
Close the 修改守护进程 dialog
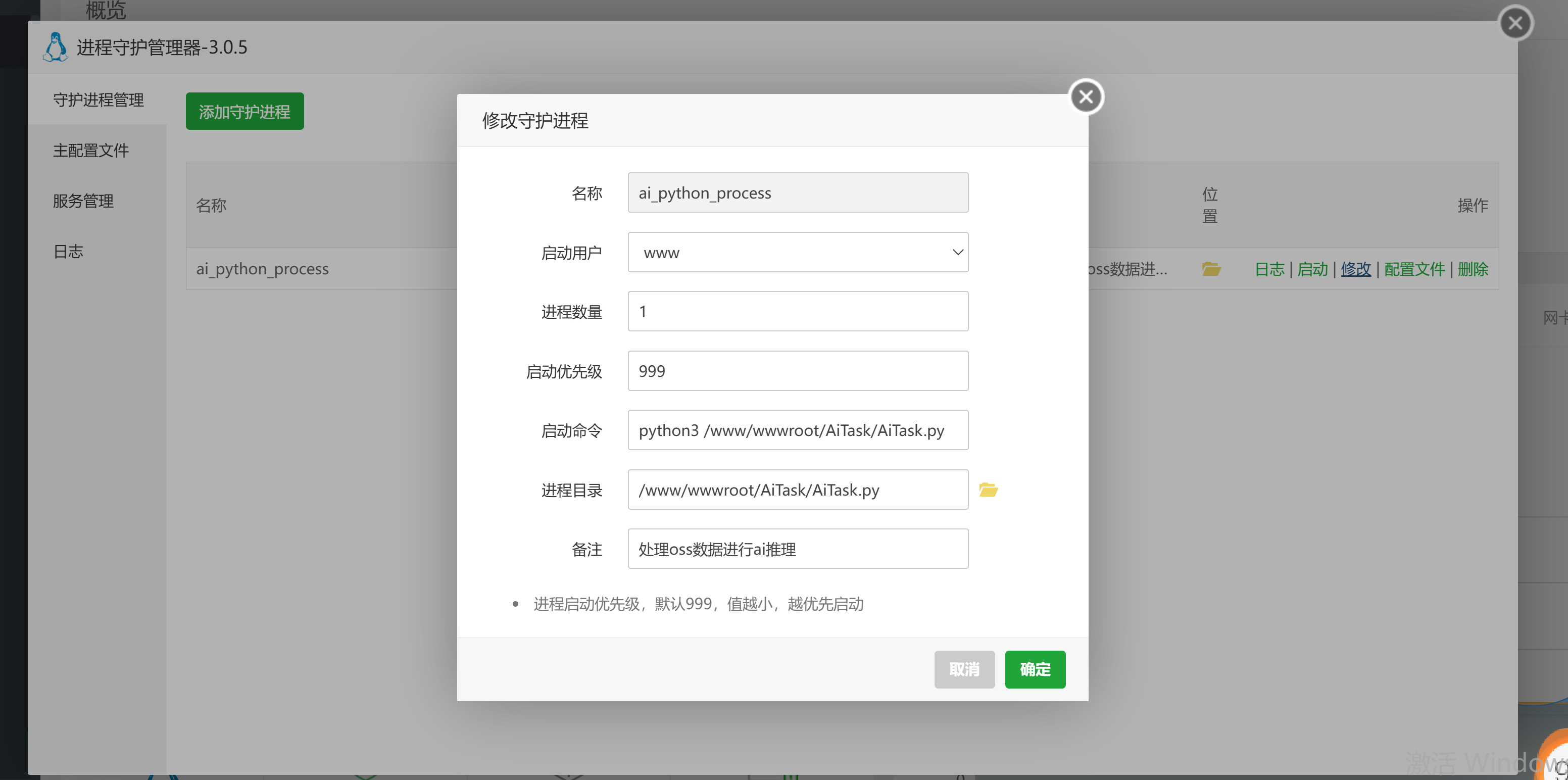1086,97
